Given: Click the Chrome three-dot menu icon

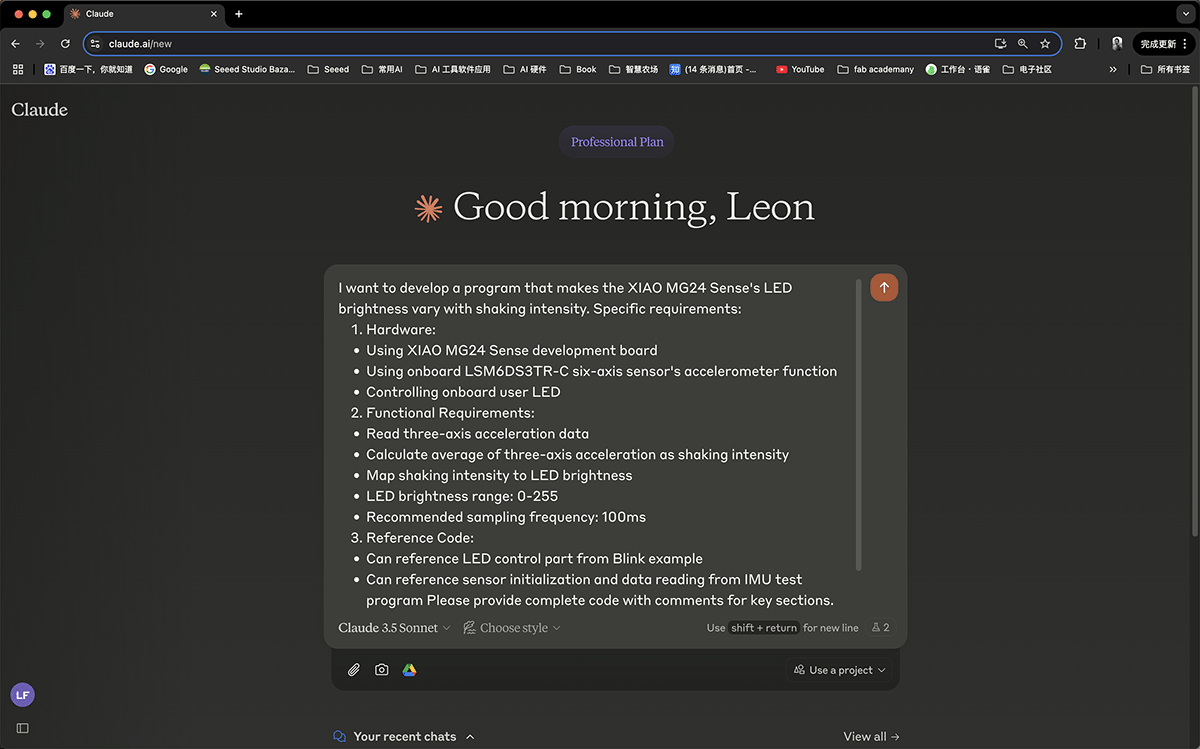Looking at the screenshot, I should pos(1186,44).
